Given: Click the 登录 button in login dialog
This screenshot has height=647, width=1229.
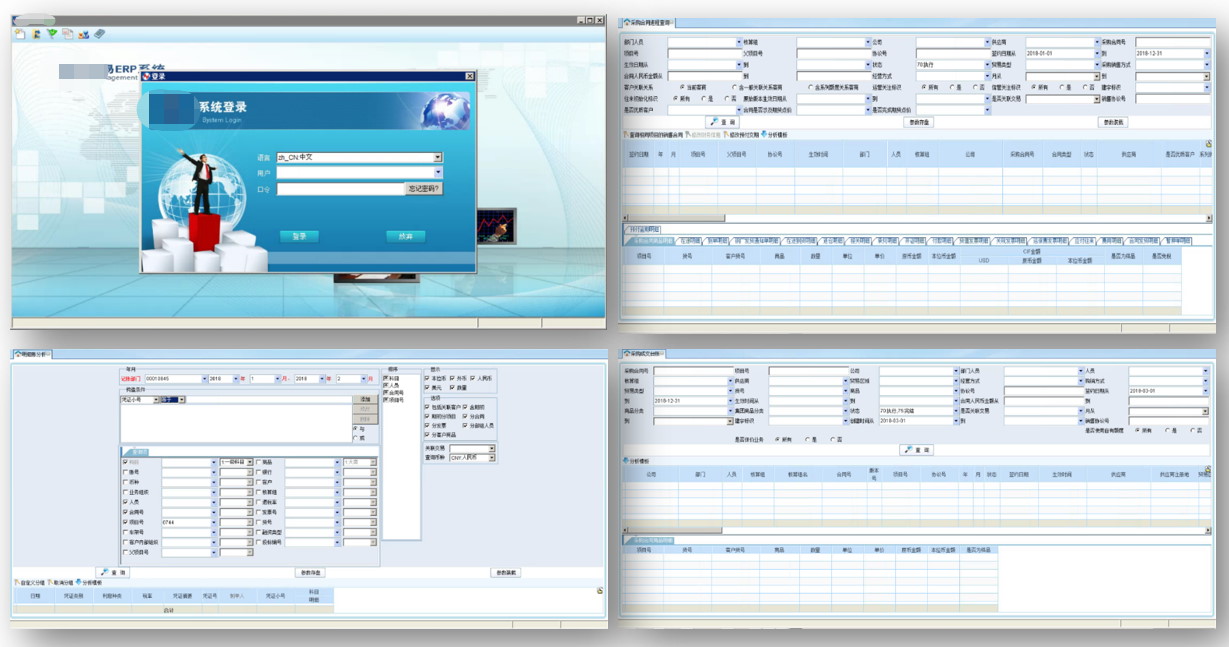Looking at the screenshot, I should click(x=299, y=237).
